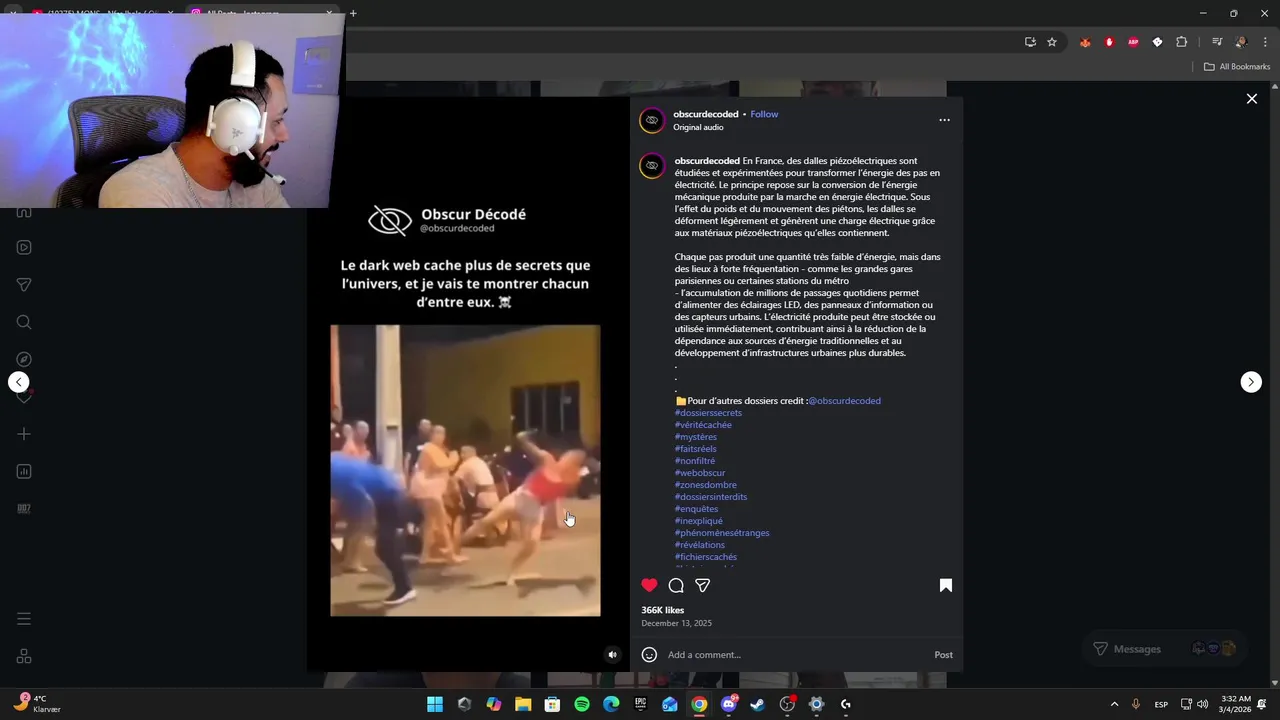Open MetaMask fox extension

coord(1085,42)
